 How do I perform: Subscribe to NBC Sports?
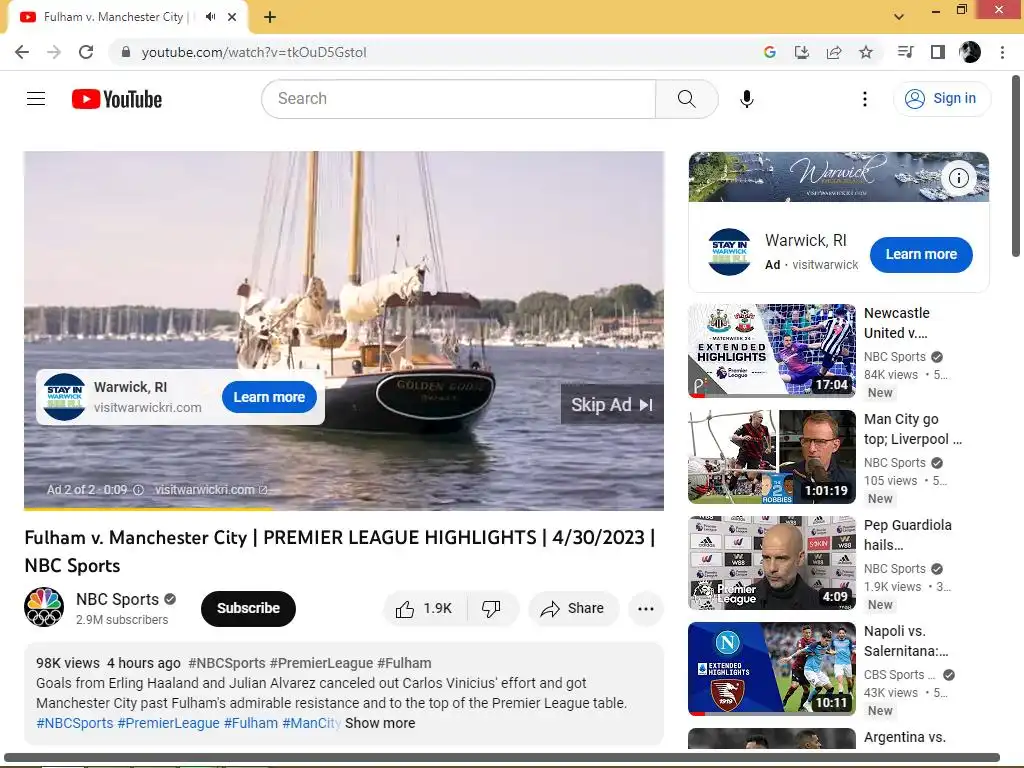248,608
